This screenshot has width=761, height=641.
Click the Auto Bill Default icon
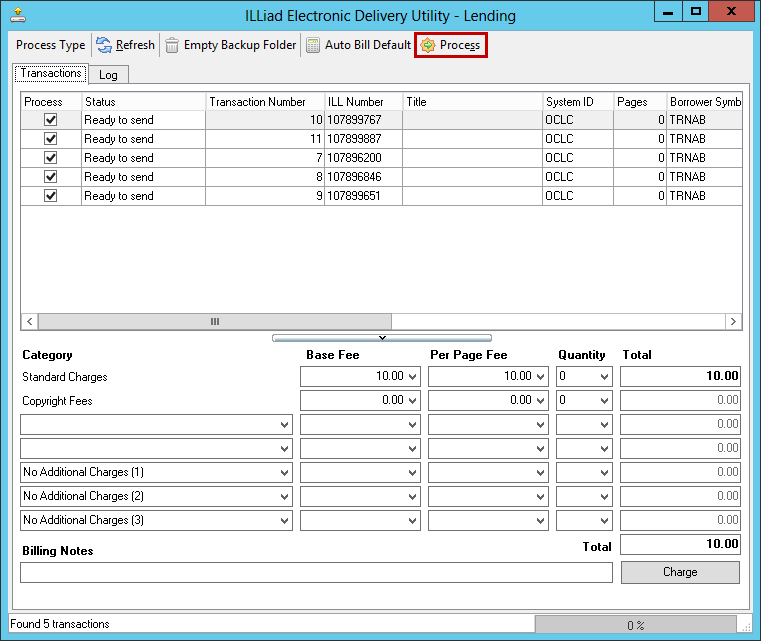pos(313,45)
